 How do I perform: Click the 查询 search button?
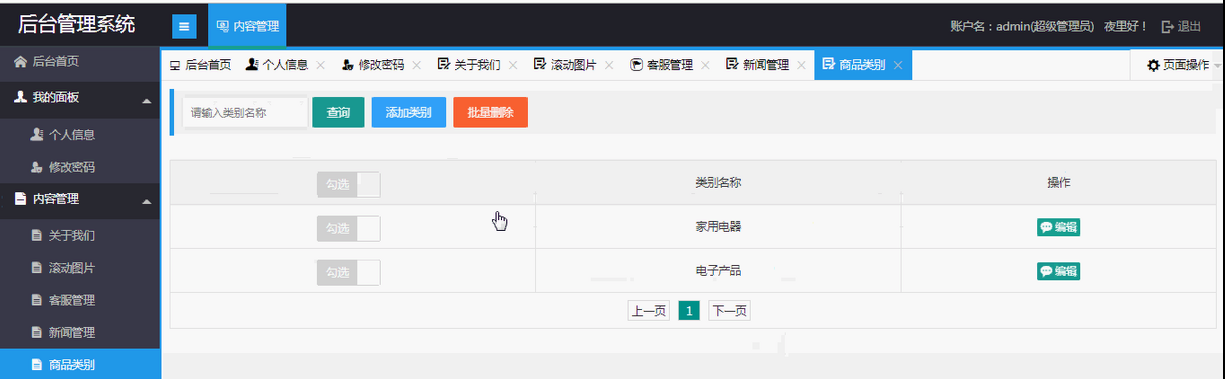(x=338, y=113)
